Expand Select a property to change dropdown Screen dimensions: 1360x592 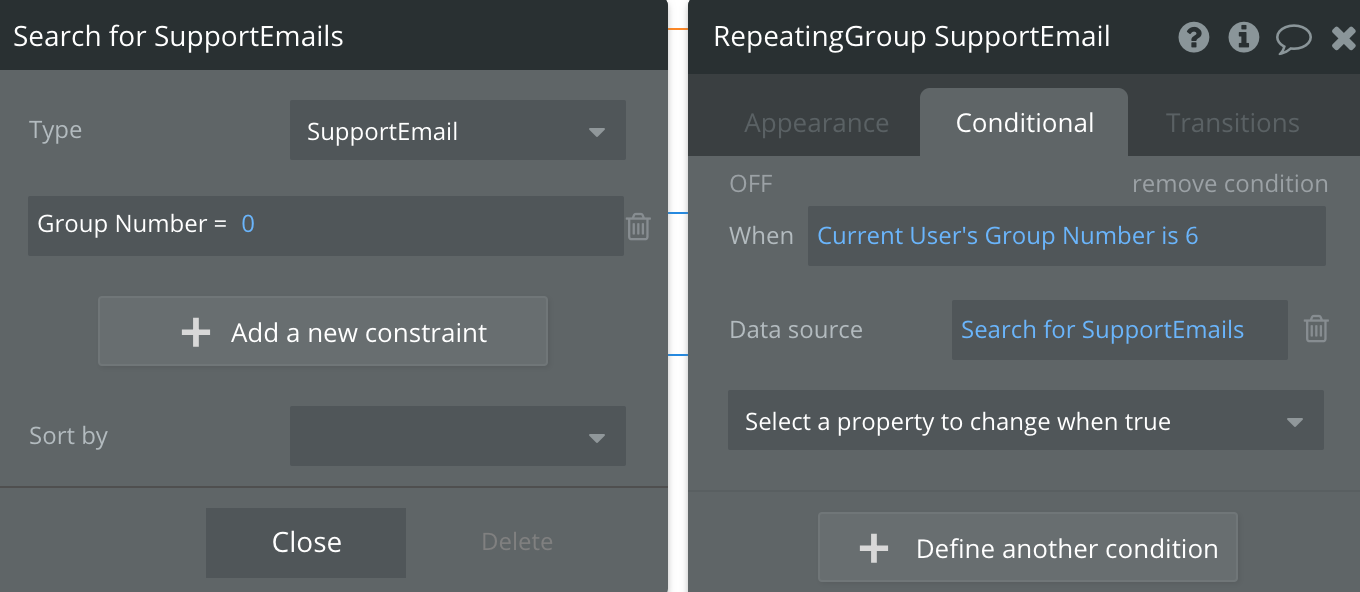coord(1025,421)
